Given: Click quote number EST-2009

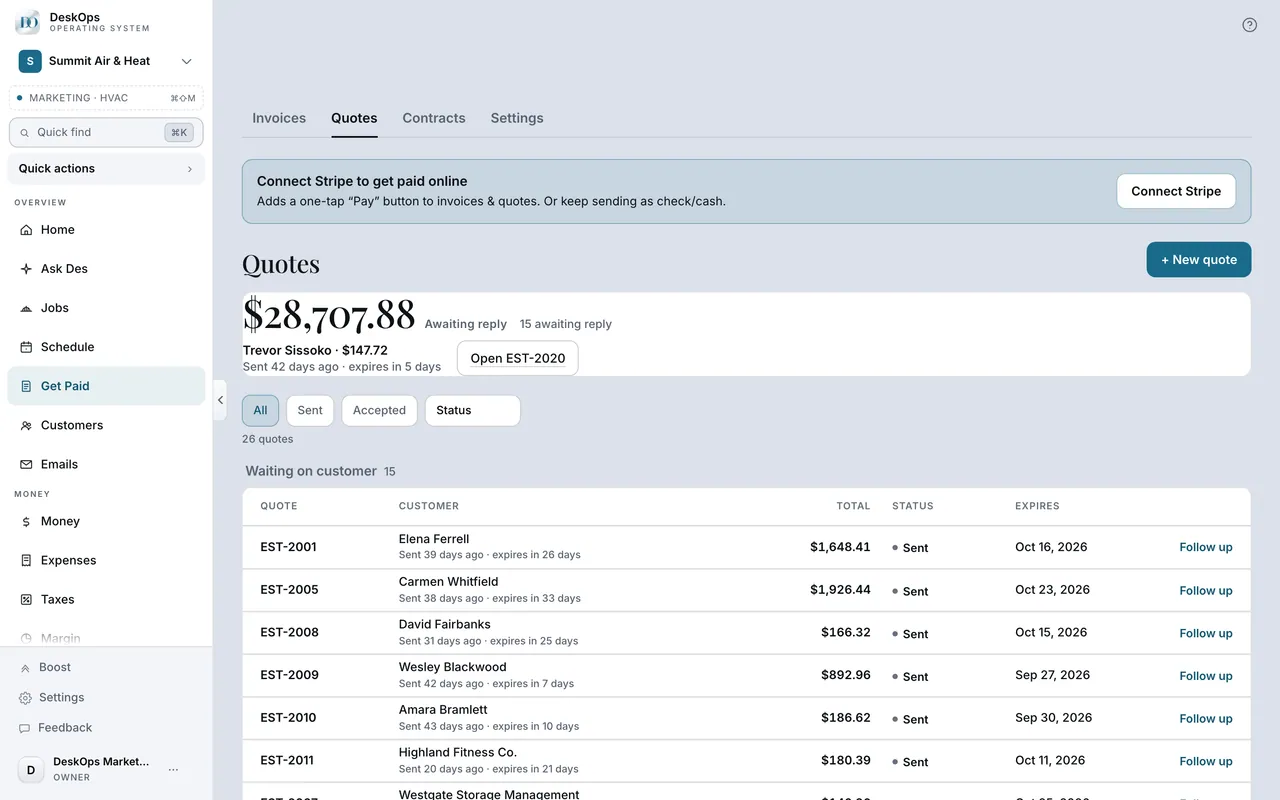Looking at the screenshot, I should pyautogui.click(x=289, y=675).
